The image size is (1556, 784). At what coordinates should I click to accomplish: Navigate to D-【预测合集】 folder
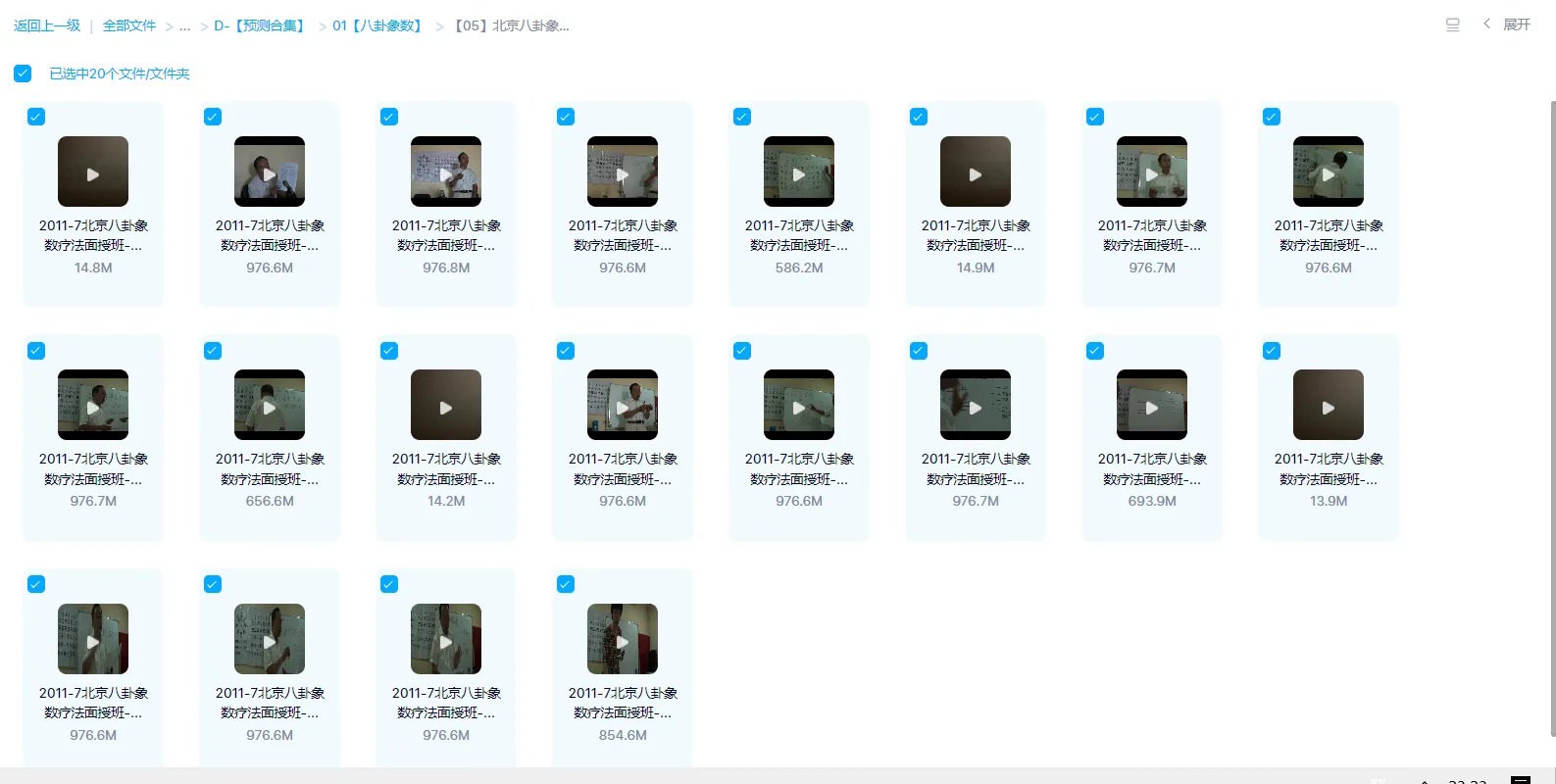point(261,25)
